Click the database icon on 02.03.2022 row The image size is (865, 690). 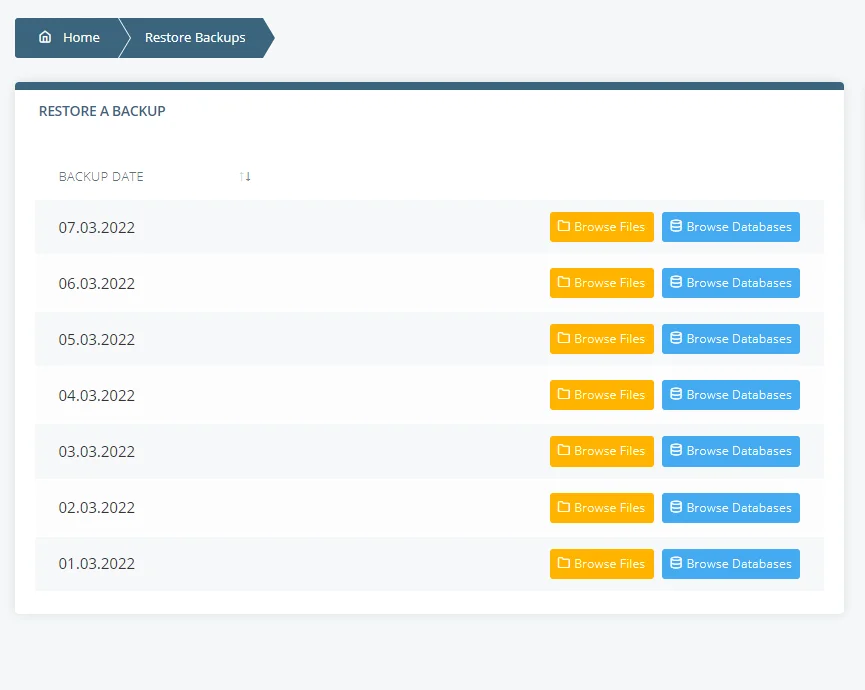click(x=675, y=507)
